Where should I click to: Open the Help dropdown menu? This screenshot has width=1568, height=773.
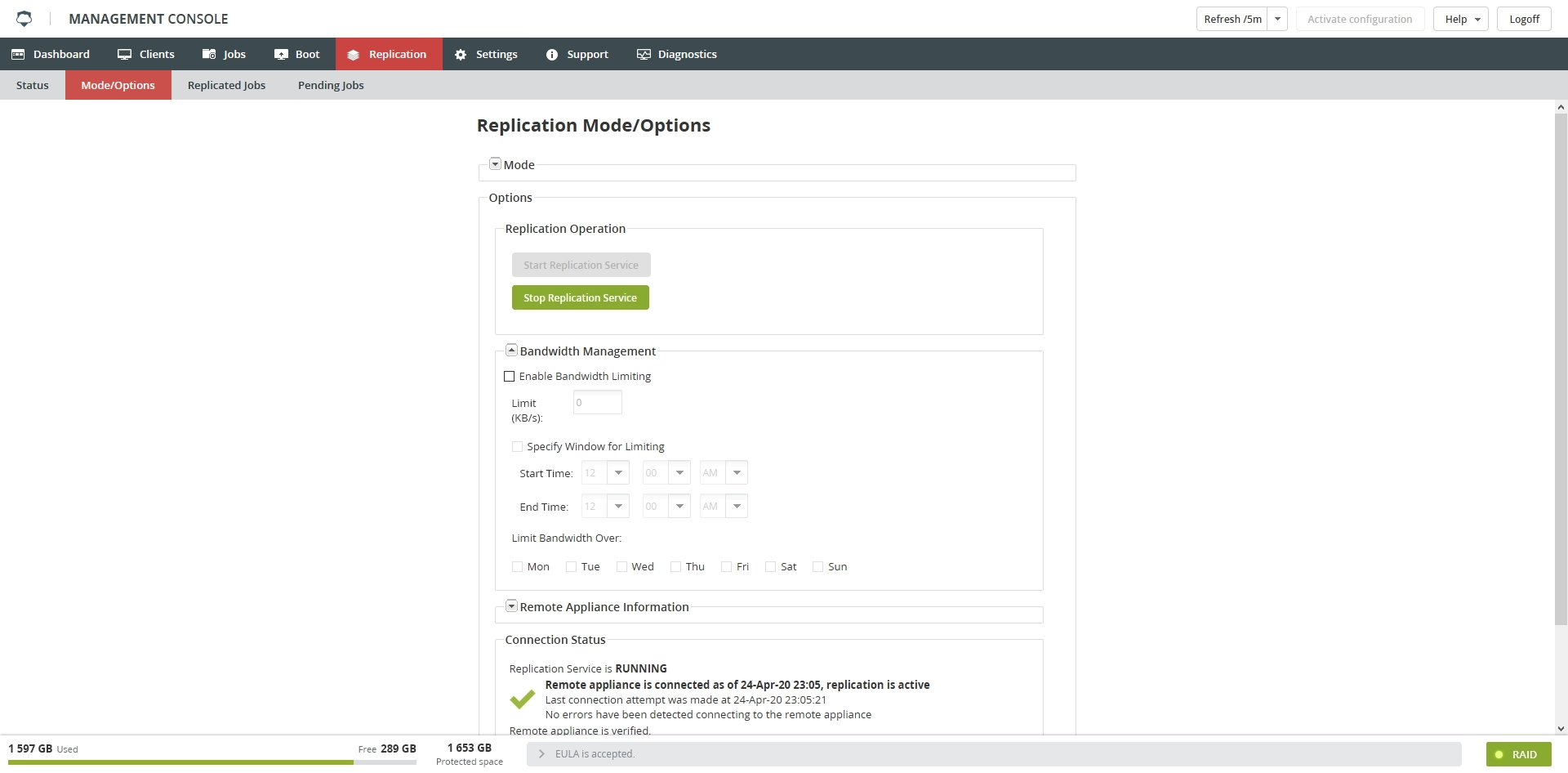tap(1461, 19)
